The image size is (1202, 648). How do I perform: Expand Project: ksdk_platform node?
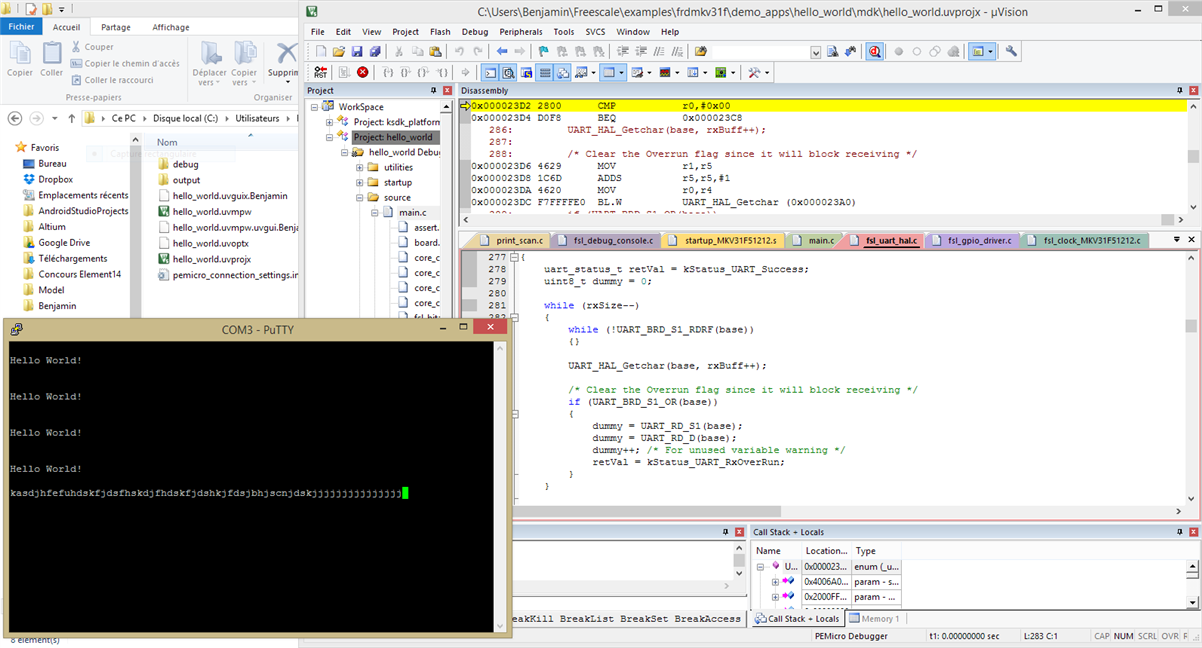330,122
